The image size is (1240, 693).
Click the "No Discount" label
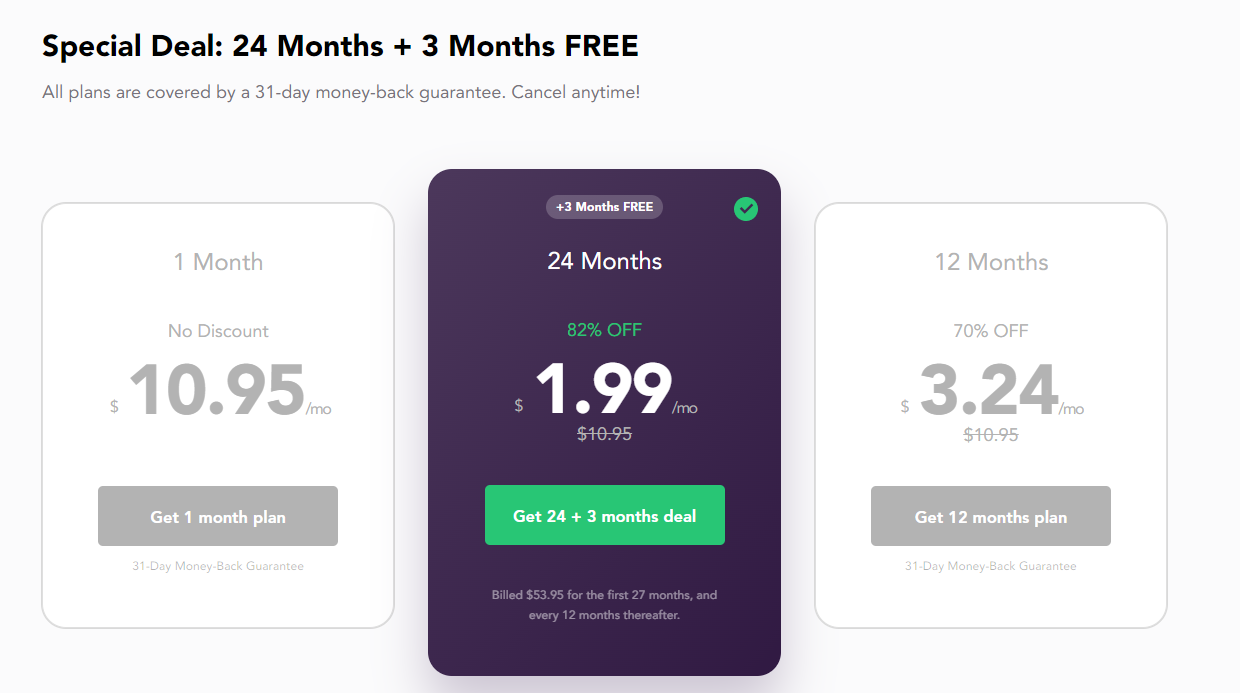point(218,331)
